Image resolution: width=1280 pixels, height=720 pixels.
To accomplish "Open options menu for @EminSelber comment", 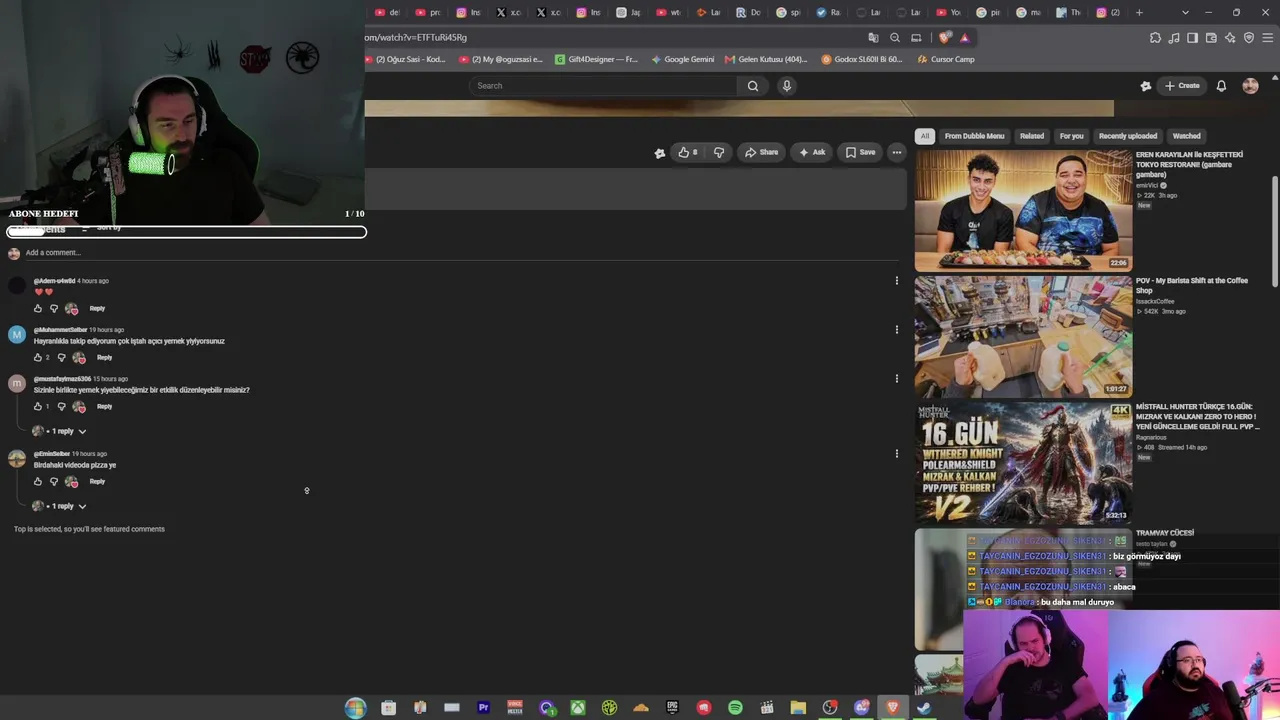I will [x=896, y=453].
